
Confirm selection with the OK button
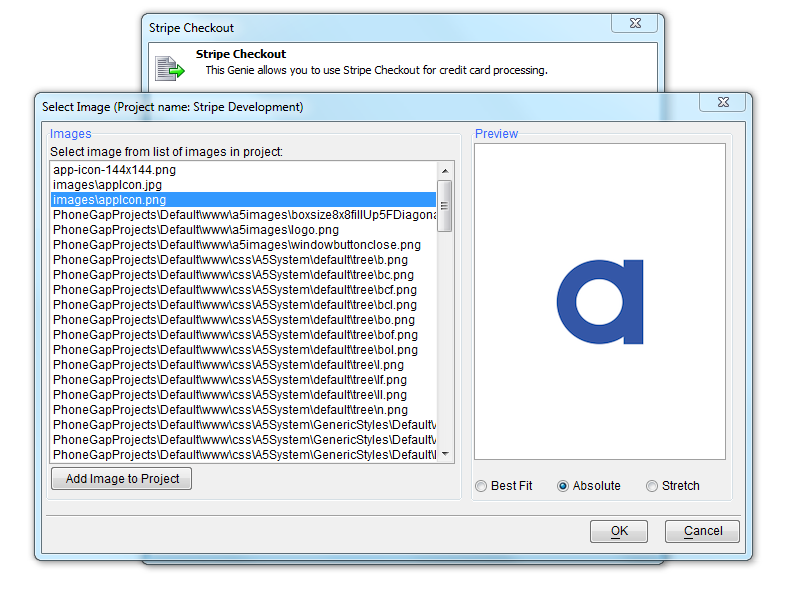pyautogui.click(x=619, y=531)
